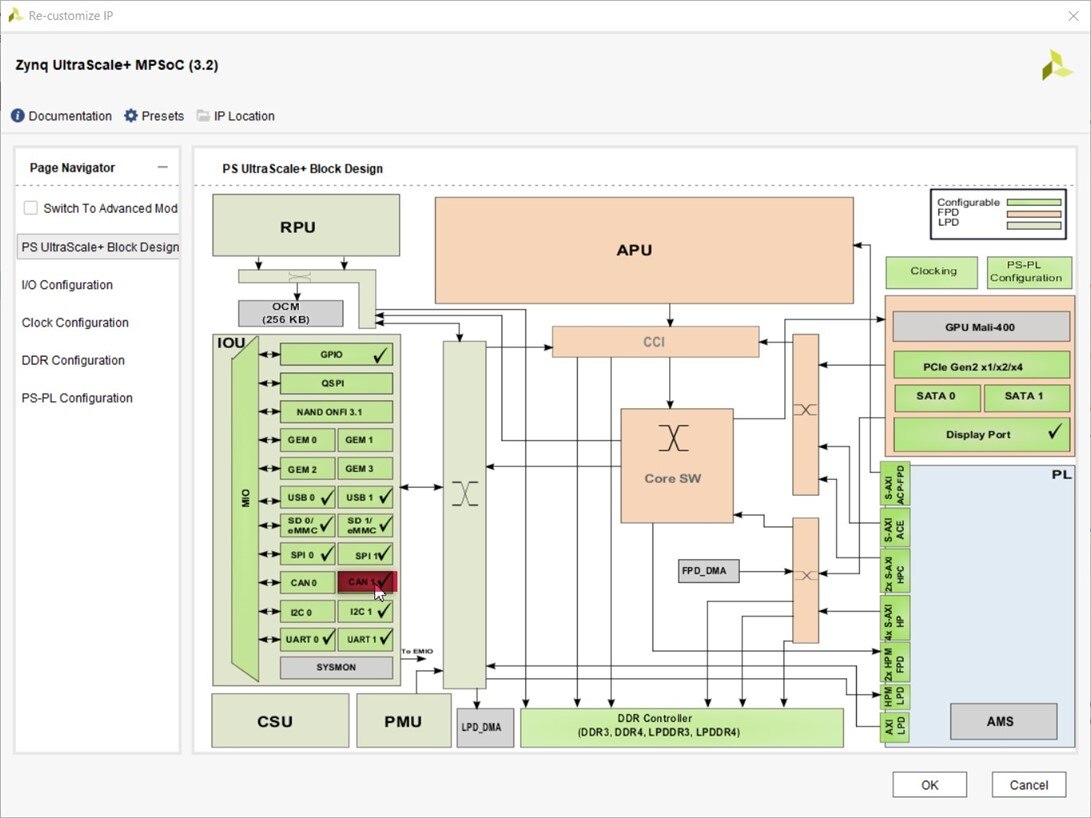Image resolution: width=1091 pixels, height=818 pixels.
Task: Select the QSPI peripheral block
Action: (336, 383)
